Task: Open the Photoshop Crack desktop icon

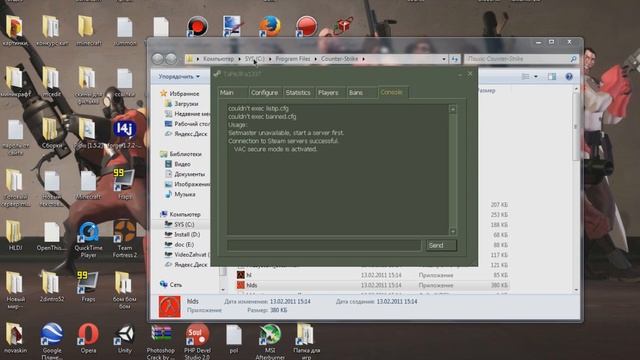Action: [161, 342]
